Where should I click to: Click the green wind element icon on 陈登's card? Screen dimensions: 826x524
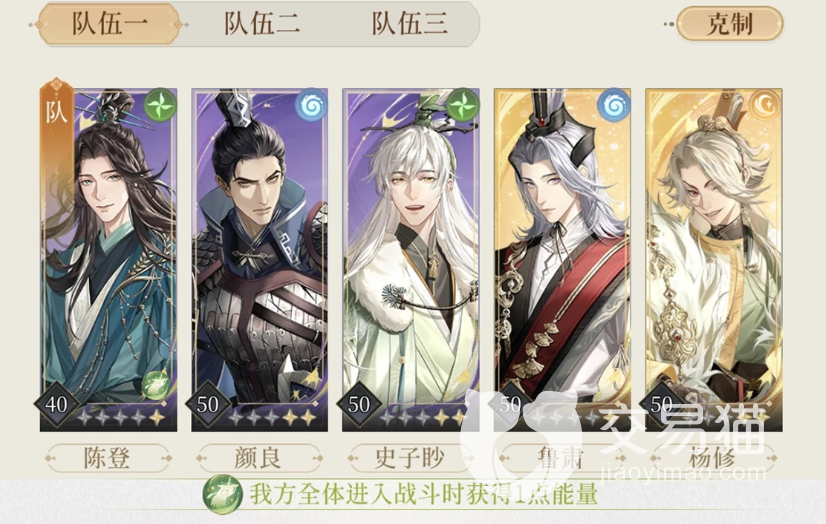click(x=160, y=105)
